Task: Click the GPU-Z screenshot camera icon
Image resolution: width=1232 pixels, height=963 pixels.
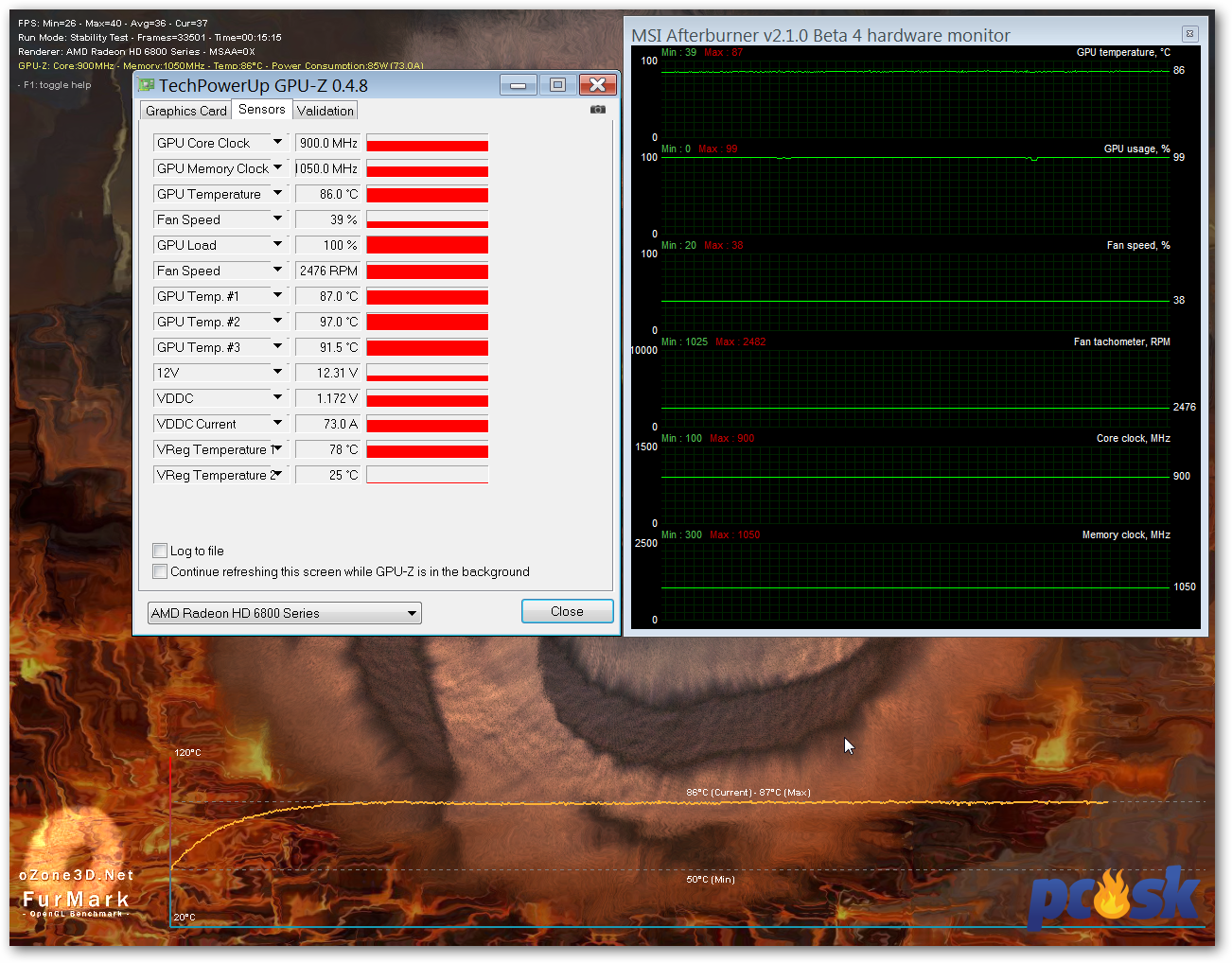Action: (x=598, y=109)
